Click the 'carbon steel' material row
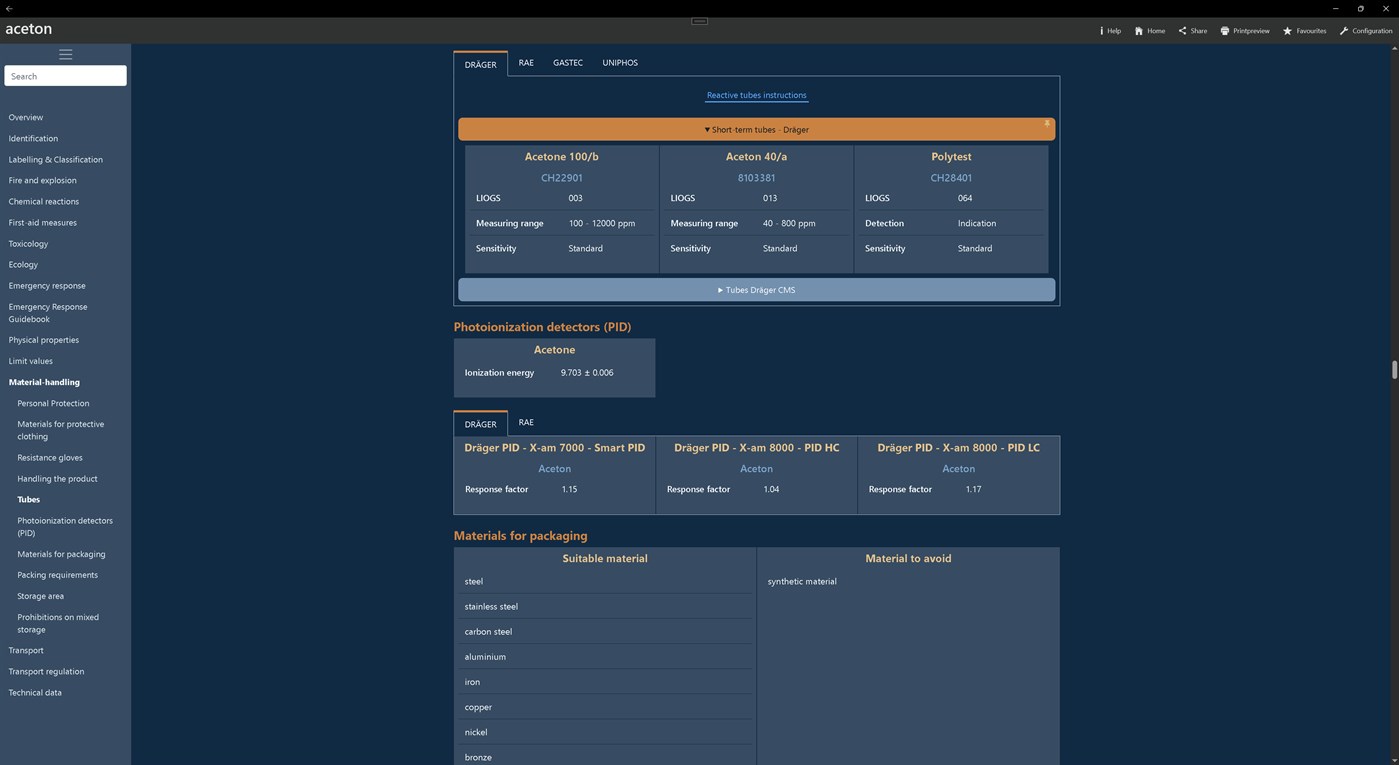1399x765 pixels. tap(604, 631)
